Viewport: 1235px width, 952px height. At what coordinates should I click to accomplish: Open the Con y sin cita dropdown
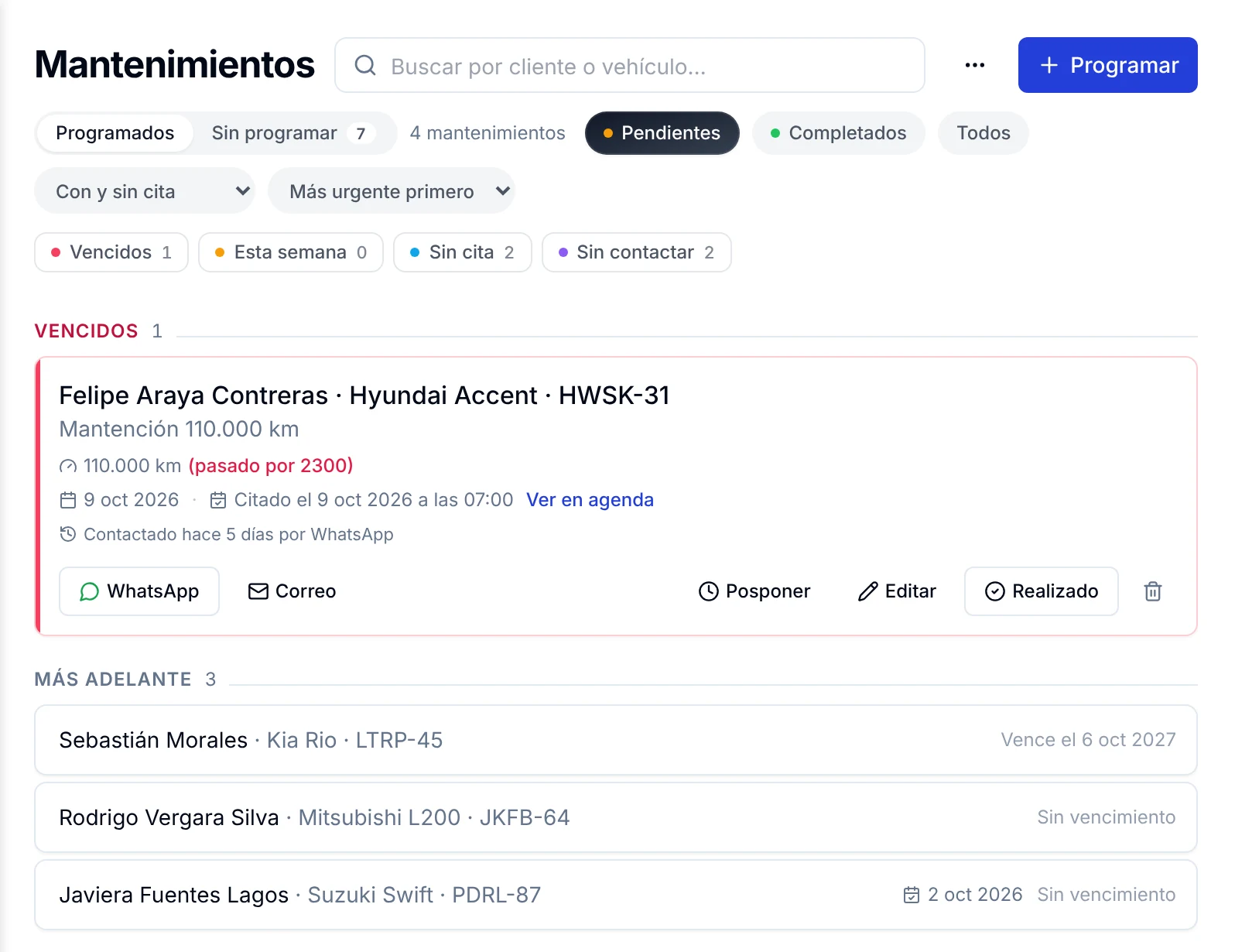(145, 191)
